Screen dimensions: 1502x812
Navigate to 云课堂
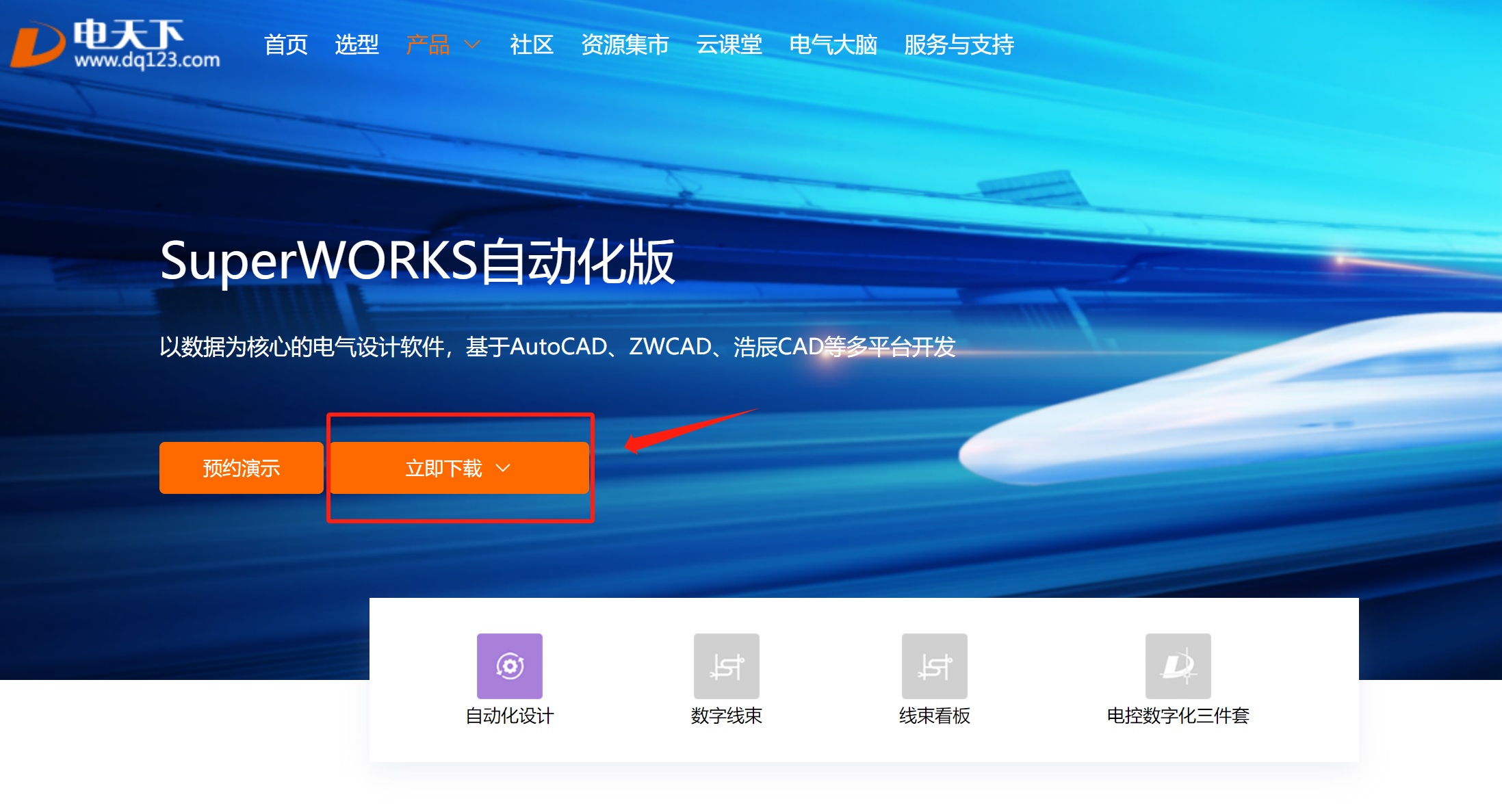(729, 45)
